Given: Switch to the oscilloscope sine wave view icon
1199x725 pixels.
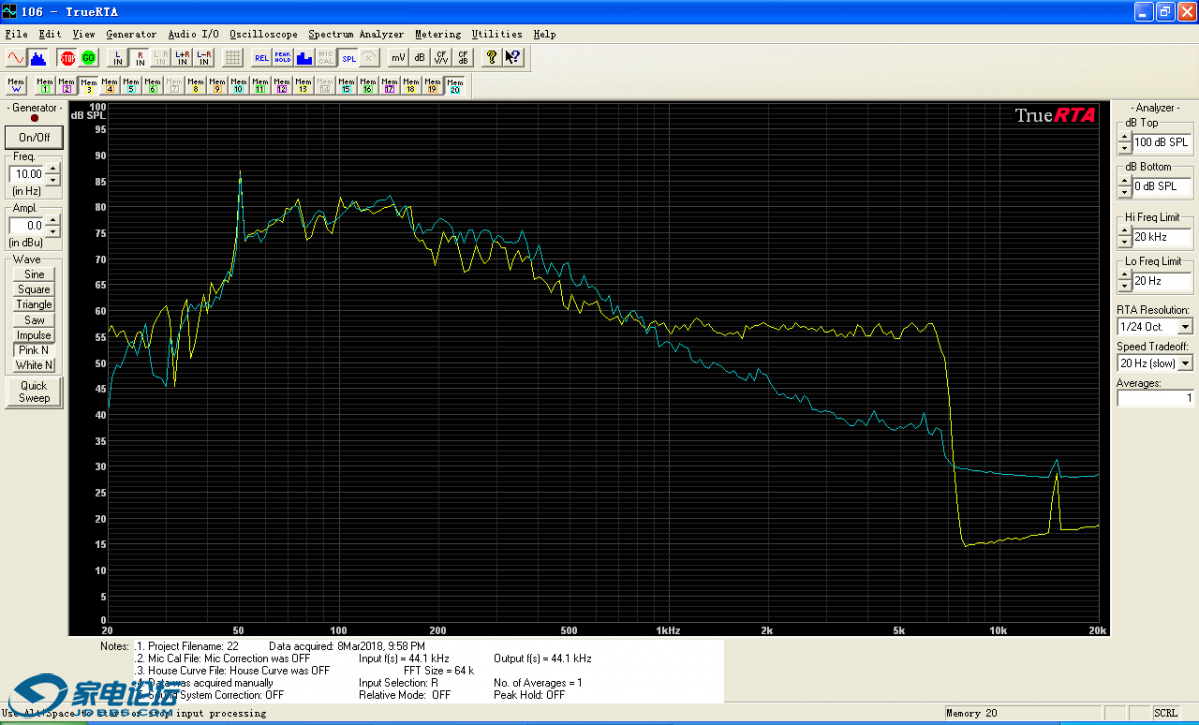Looking at the screenshot, I should (x=15, y=58).
